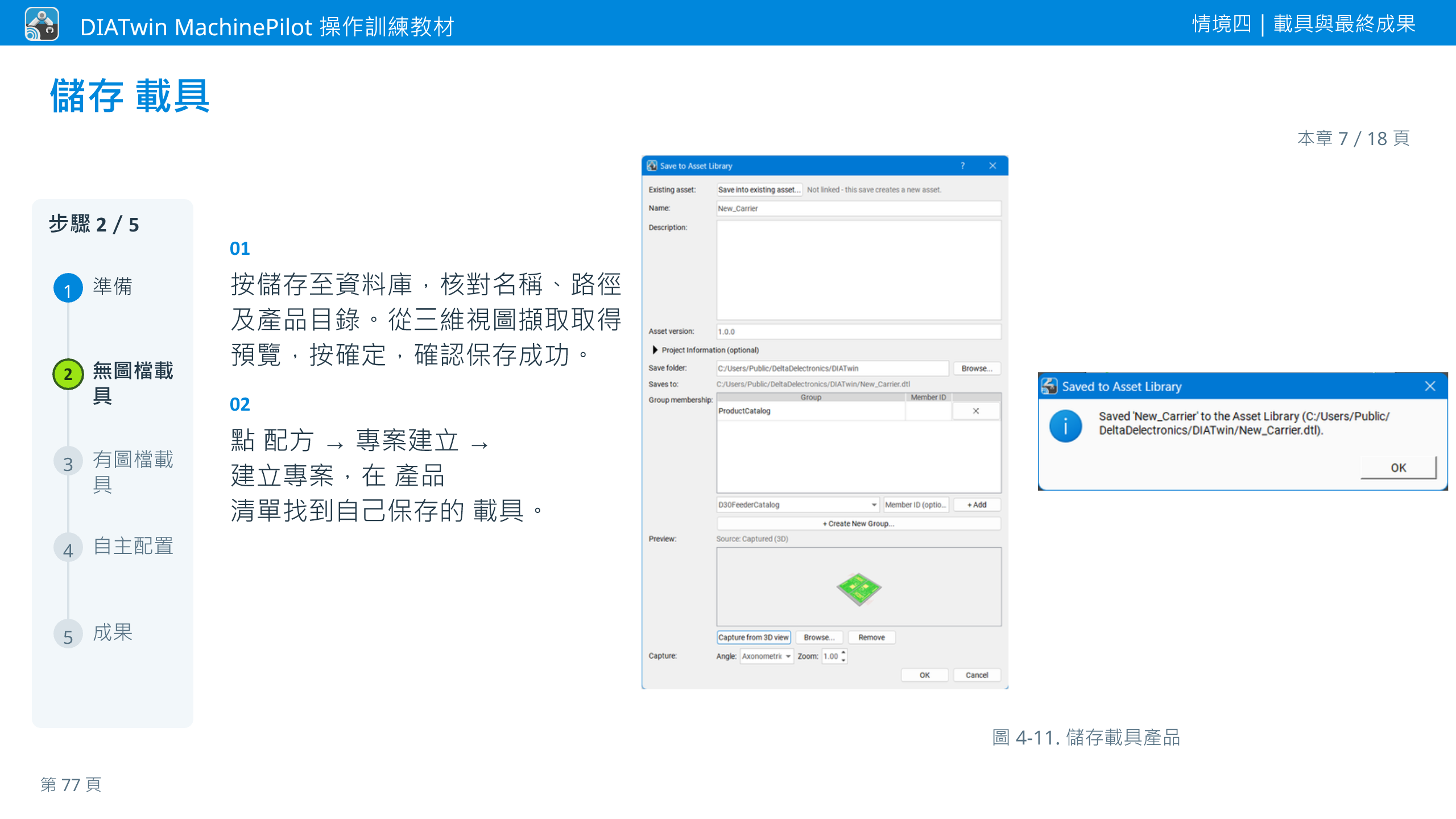Click the Zoom 1.00 spinner arrows
1456x819 pixels.
click(843, 656)
